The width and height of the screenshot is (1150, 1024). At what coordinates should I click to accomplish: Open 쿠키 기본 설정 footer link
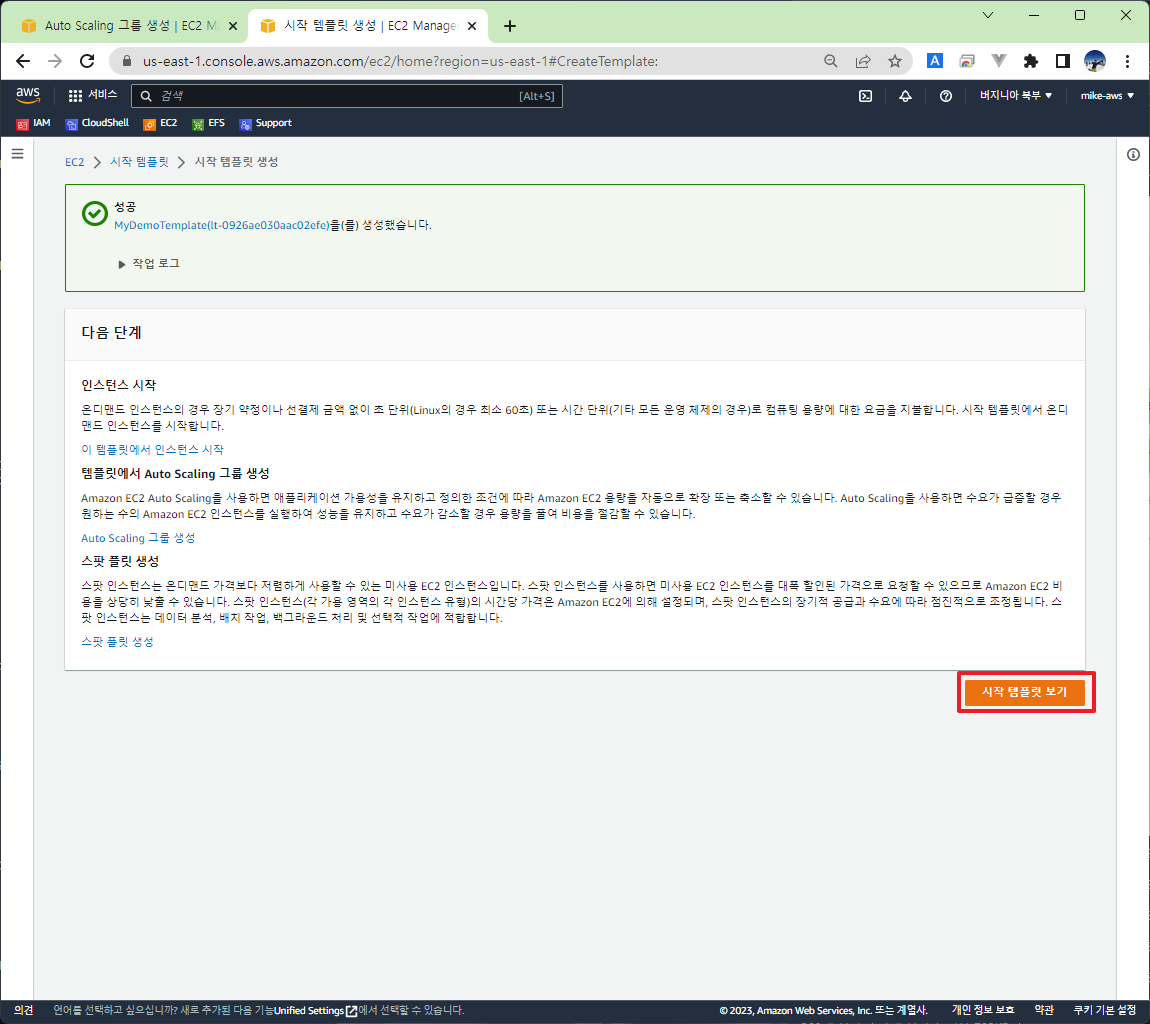pyautogui.click(x=1105, y=1010)
